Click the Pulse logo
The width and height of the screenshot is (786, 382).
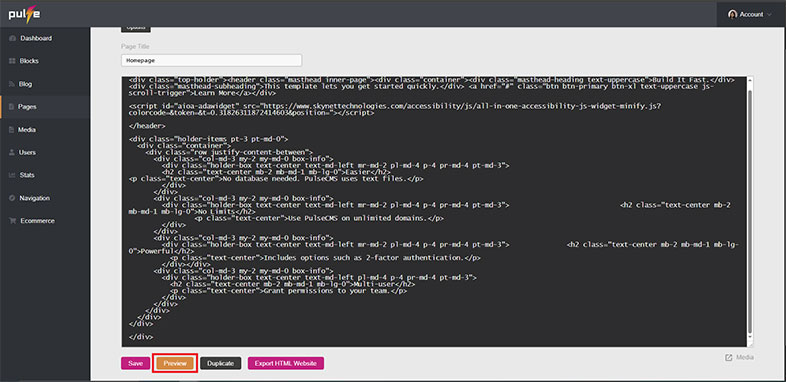coord(25,14)
